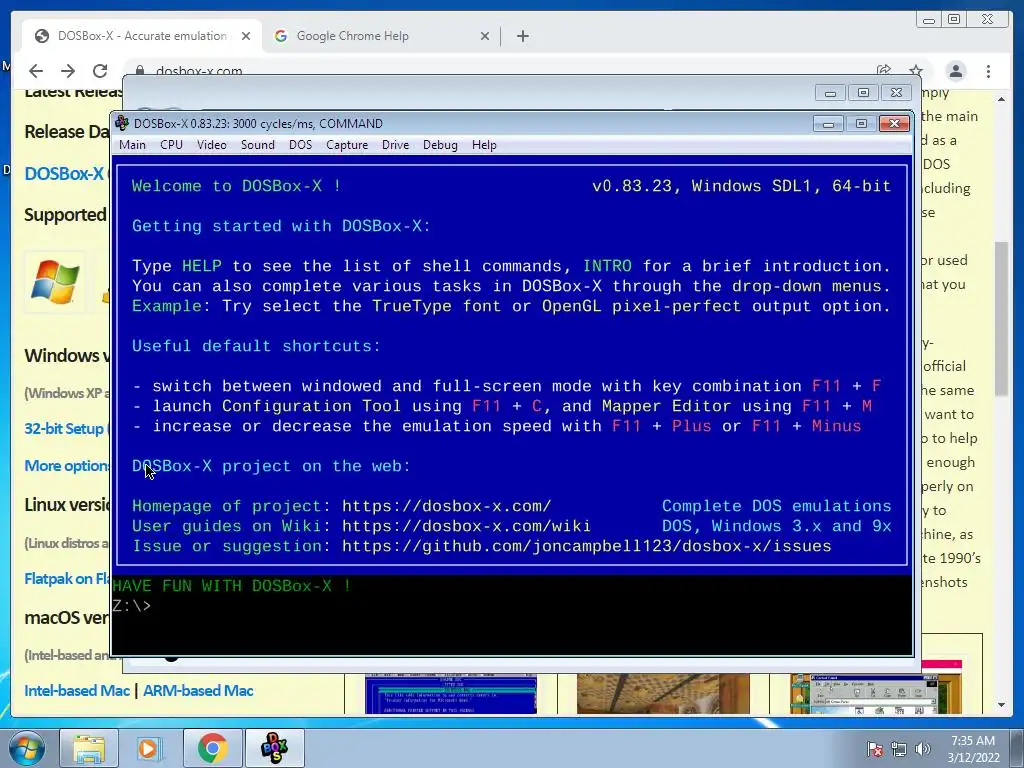Click the site lock icon in address bar
The width and height of the screenshot is (1024, 768).
coord(140,70)
